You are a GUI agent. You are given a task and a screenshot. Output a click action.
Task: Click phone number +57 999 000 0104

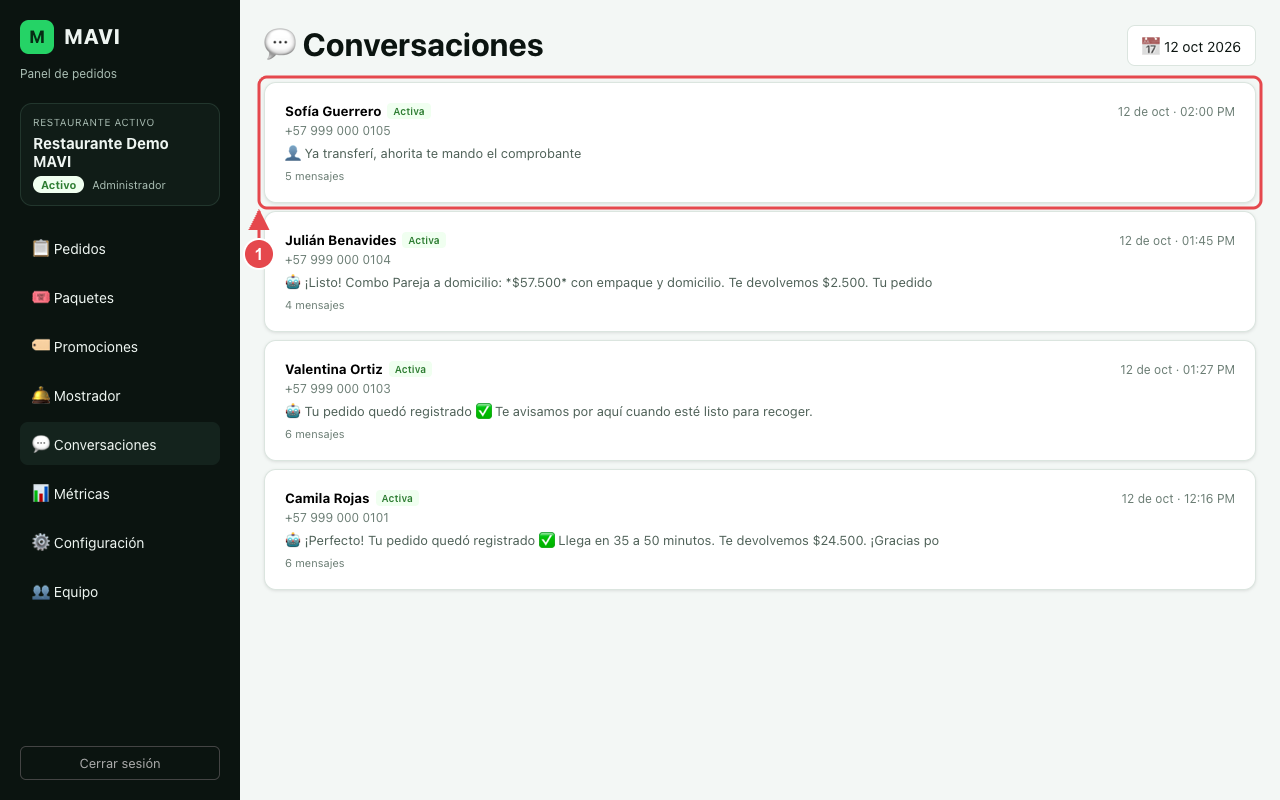pyautogui.click(x=338, y=259)
